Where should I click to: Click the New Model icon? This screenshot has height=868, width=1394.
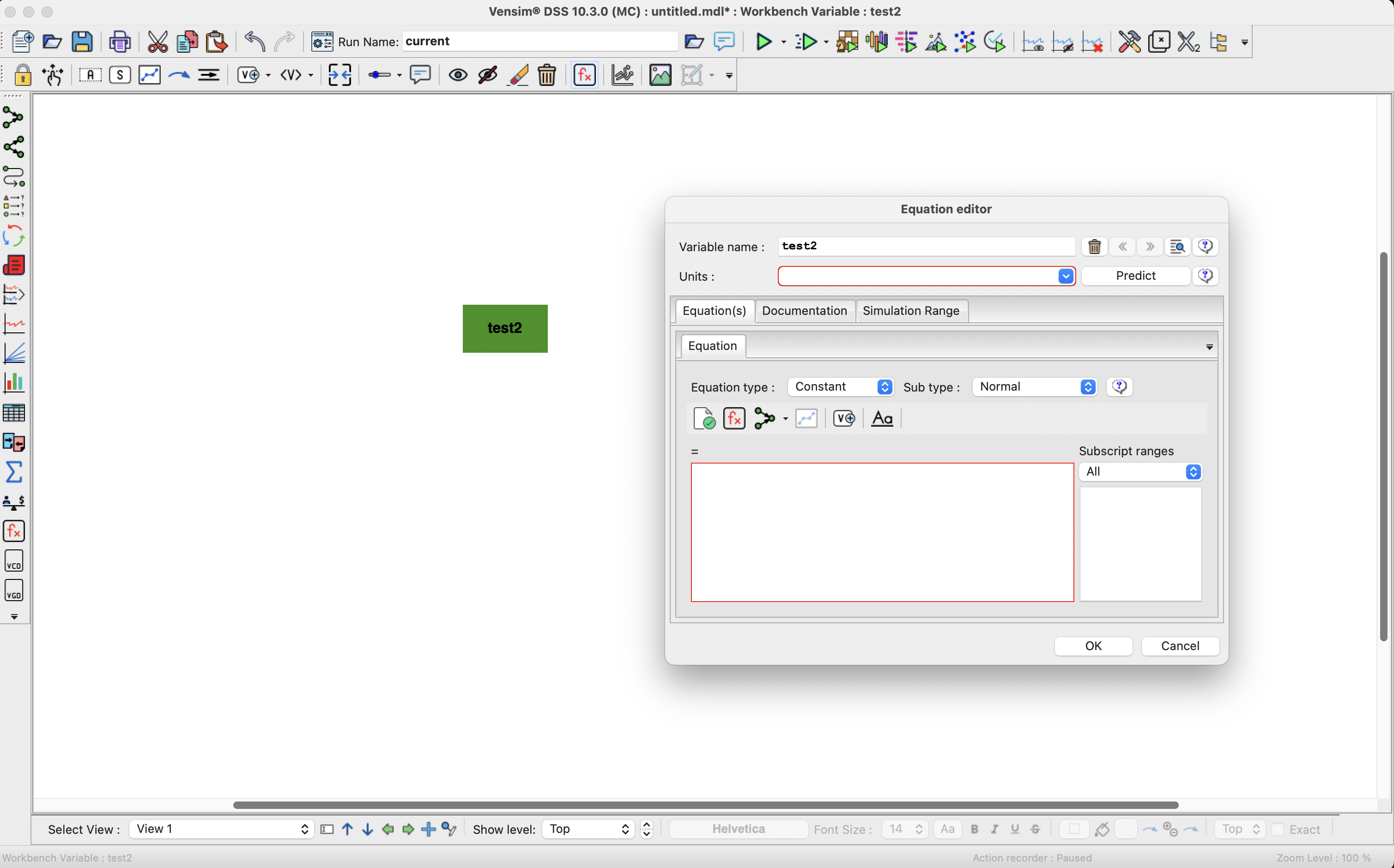(x=22, y=42)
